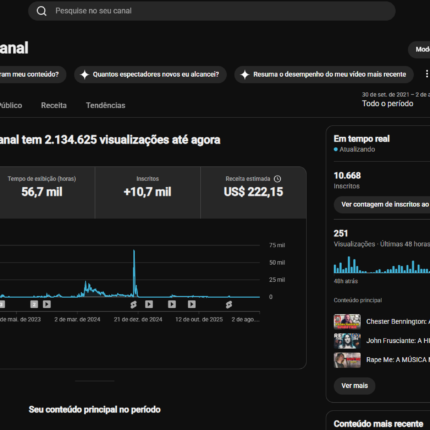Click the '21 de dez. de 2024' axis label
Image resolution: width=430 pixels, height=430 pixels.
138,319
